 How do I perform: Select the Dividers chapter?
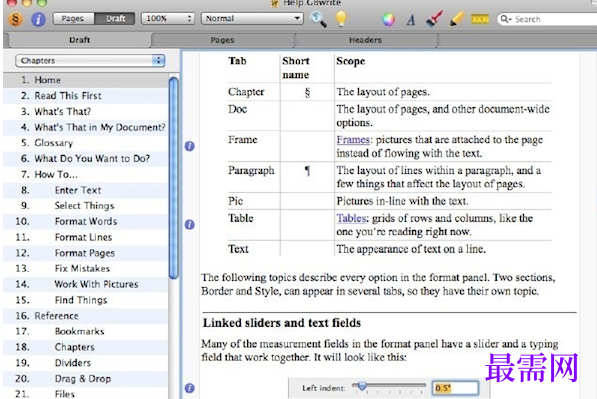(86, 363)
